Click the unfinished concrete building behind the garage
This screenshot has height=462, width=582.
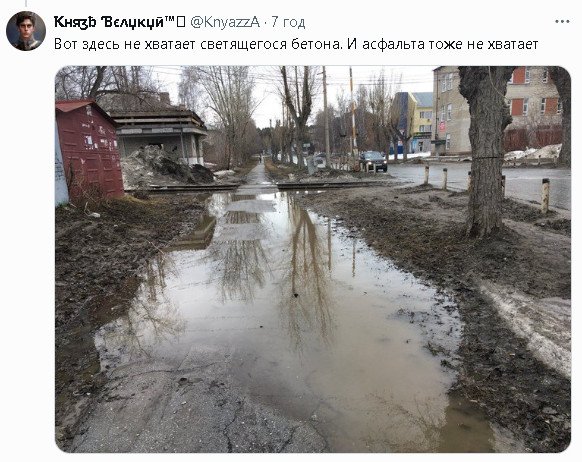click(x=160, y=135)
